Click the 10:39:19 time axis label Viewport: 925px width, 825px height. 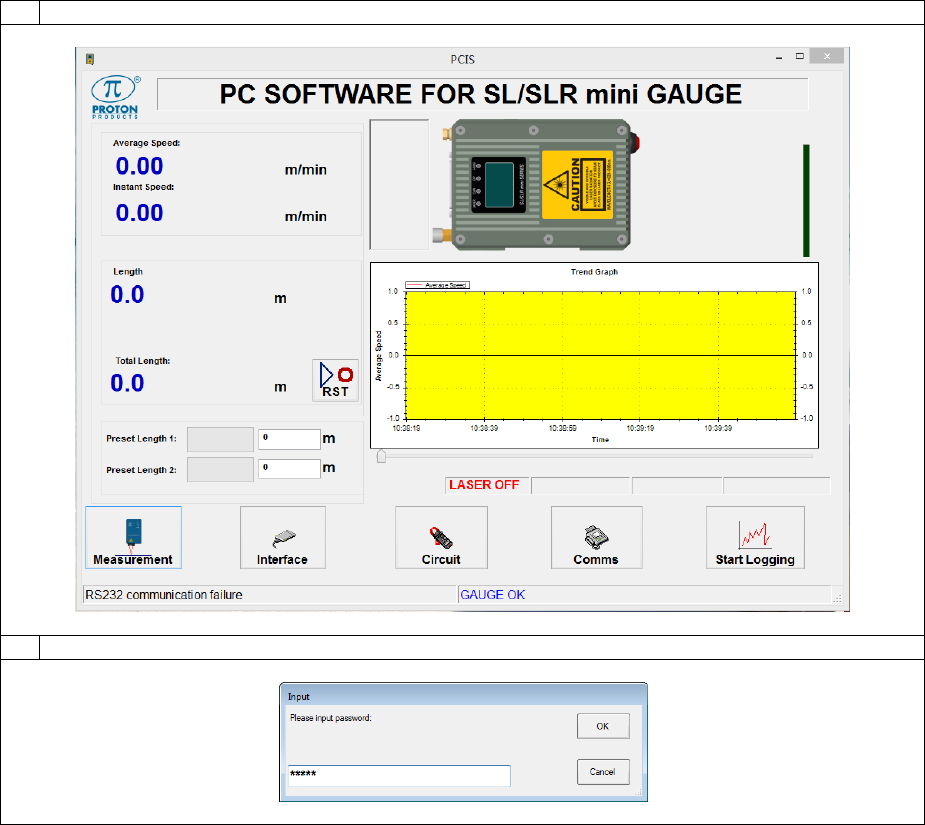click(x=640, y=428)
